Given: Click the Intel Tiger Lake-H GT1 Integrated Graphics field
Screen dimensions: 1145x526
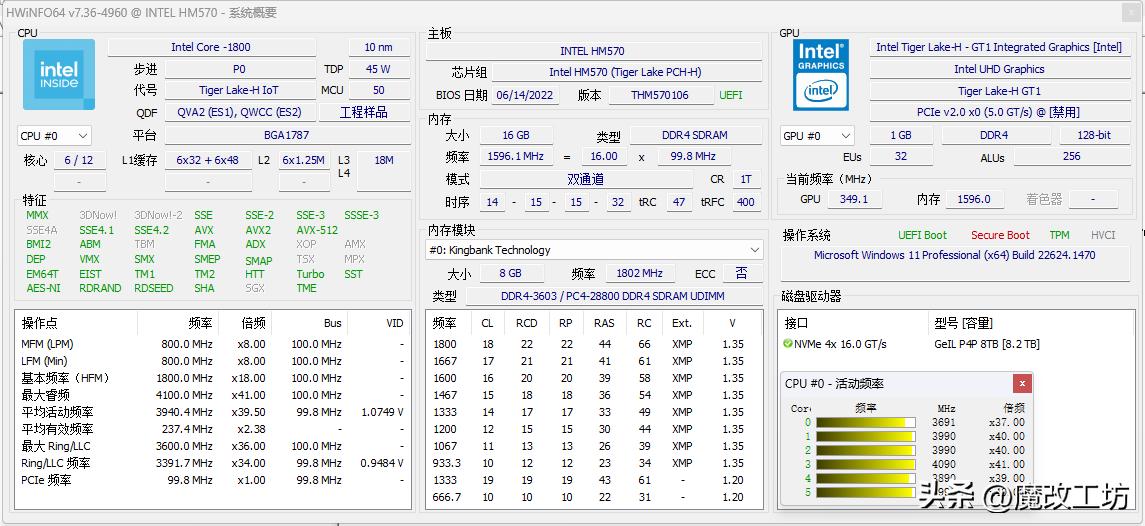Looking at the screenshot, I should coord(999,47).
